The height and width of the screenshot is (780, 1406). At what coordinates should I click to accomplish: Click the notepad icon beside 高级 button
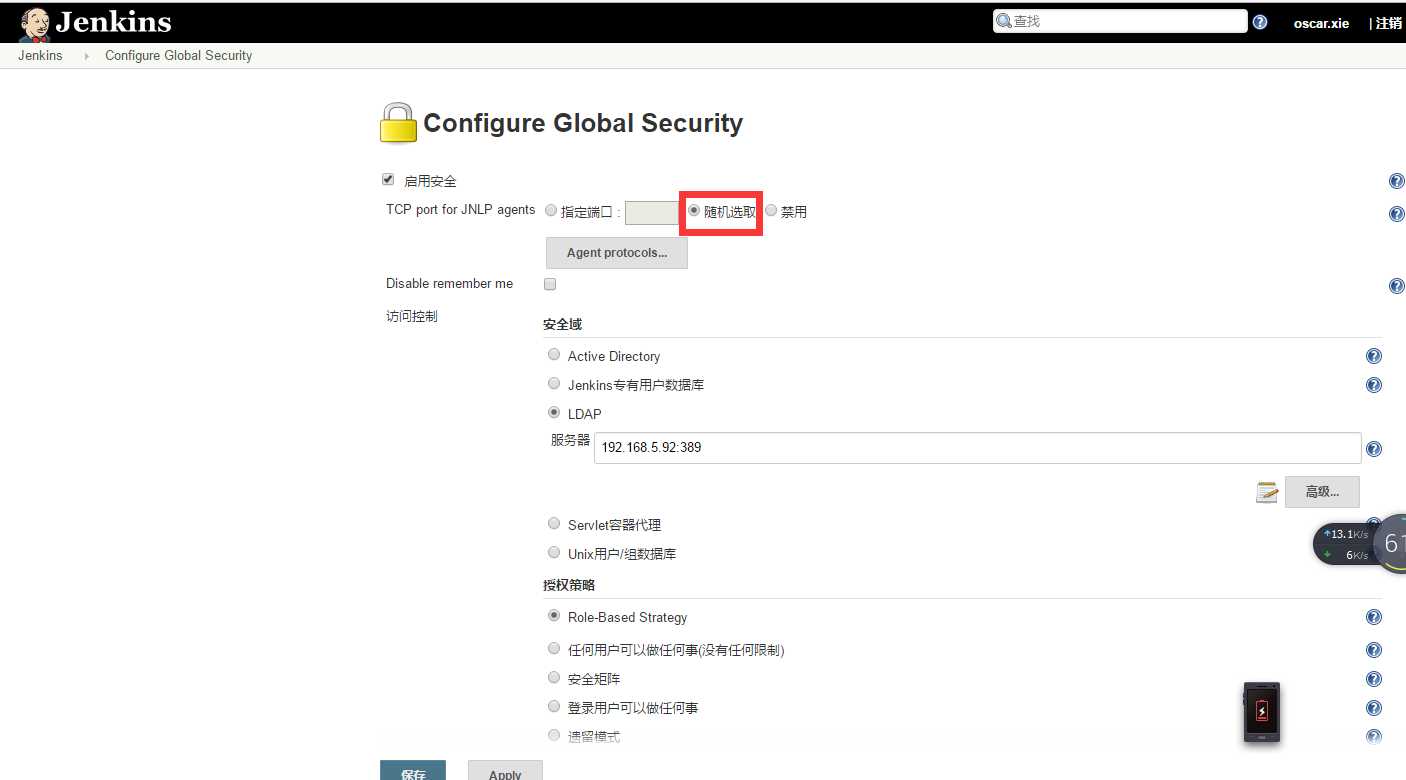coord(1267,492)
